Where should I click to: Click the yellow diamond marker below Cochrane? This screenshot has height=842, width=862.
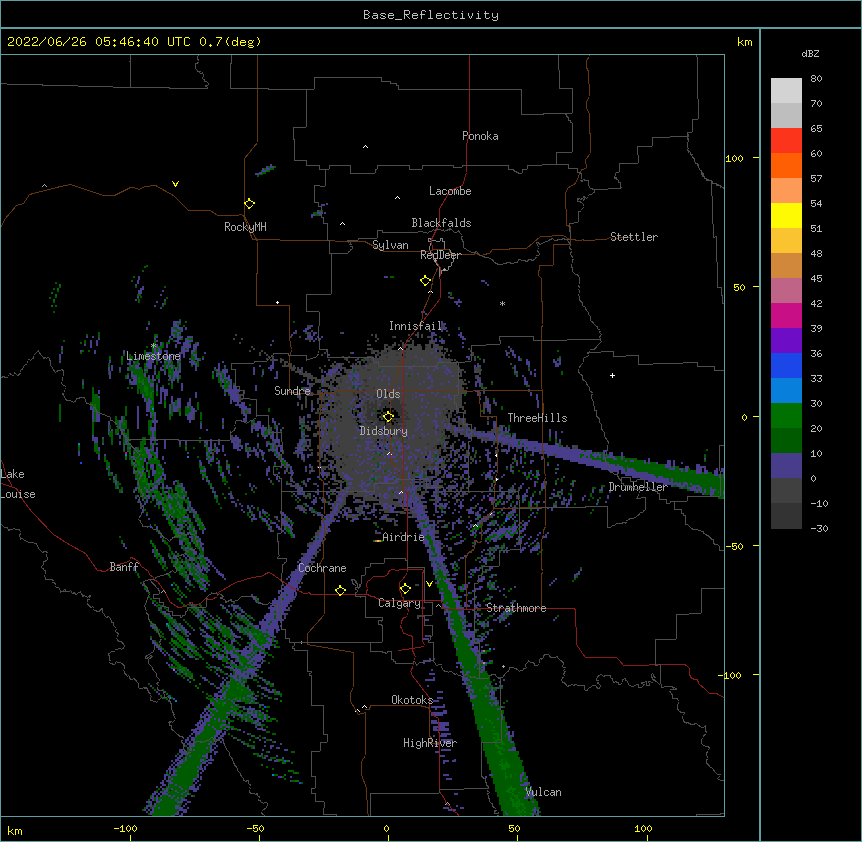[x=340, y=590]
